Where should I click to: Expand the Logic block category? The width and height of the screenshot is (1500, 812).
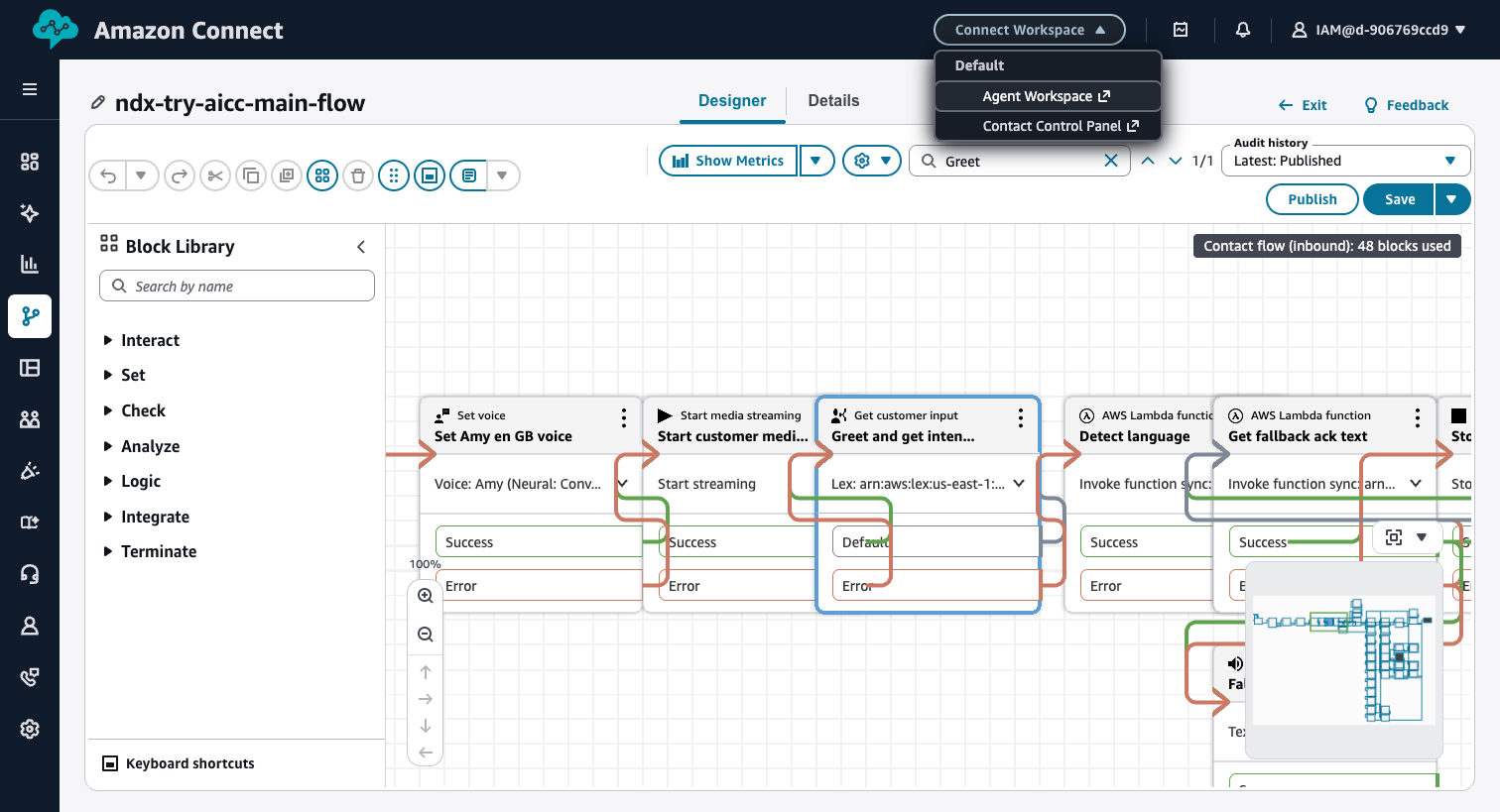(x=131, y=481)
